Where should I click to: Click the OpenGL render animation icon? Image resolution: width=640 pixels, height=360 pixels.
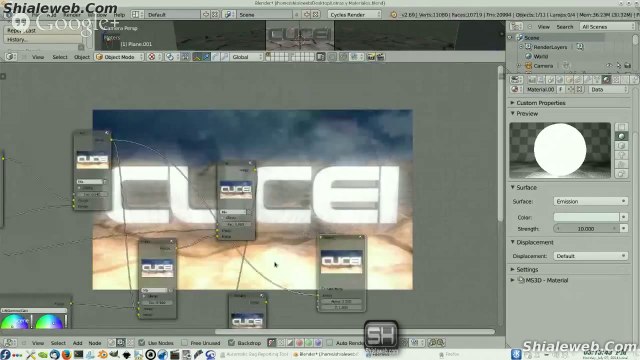(x=380, y=57)
